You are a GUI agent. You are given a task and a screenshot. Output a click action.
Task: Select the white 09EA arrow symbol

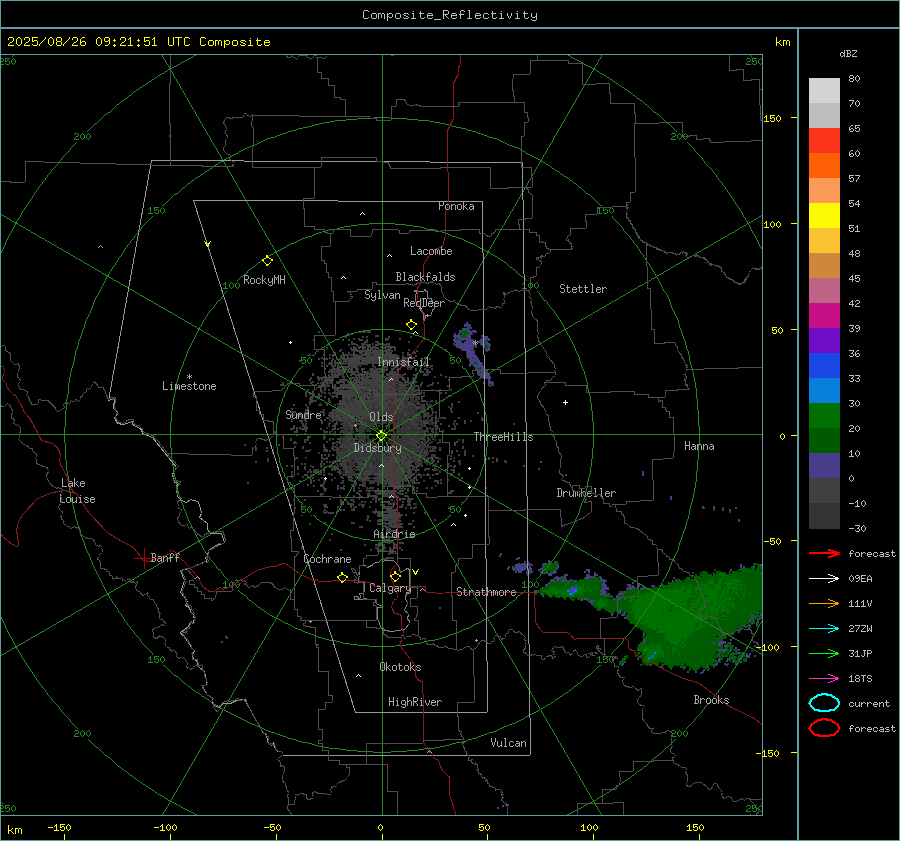[x=824, y=579]
